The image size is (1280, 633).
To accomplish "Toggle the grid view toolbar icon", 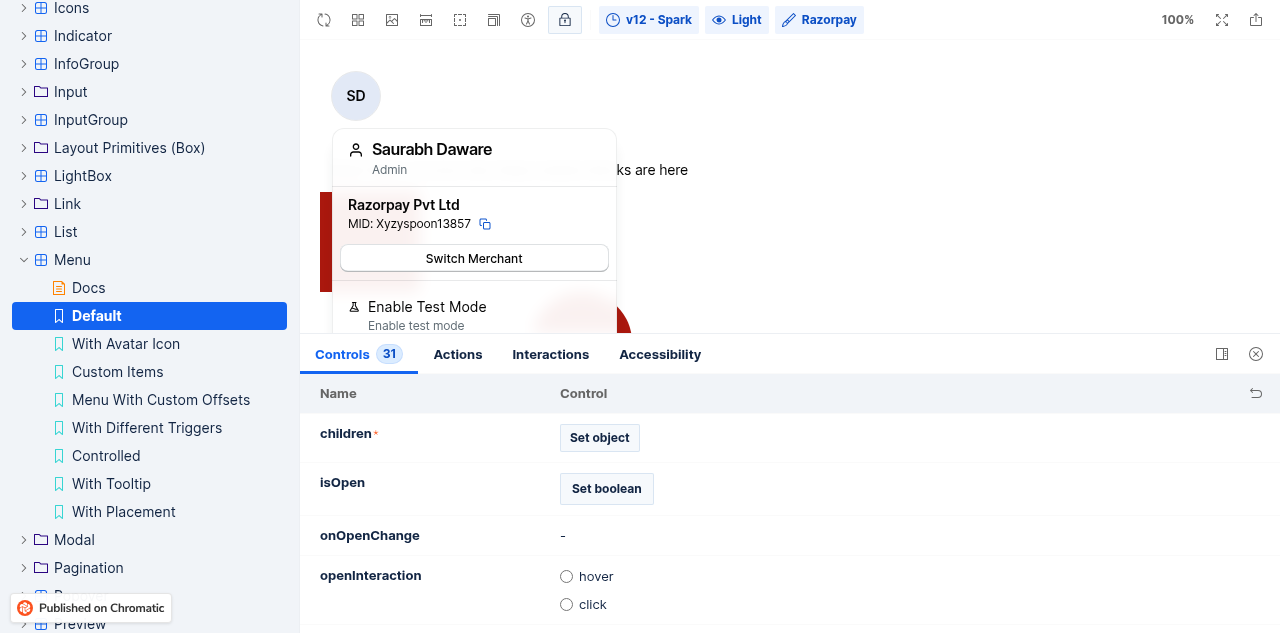I will tap(358, 20).
